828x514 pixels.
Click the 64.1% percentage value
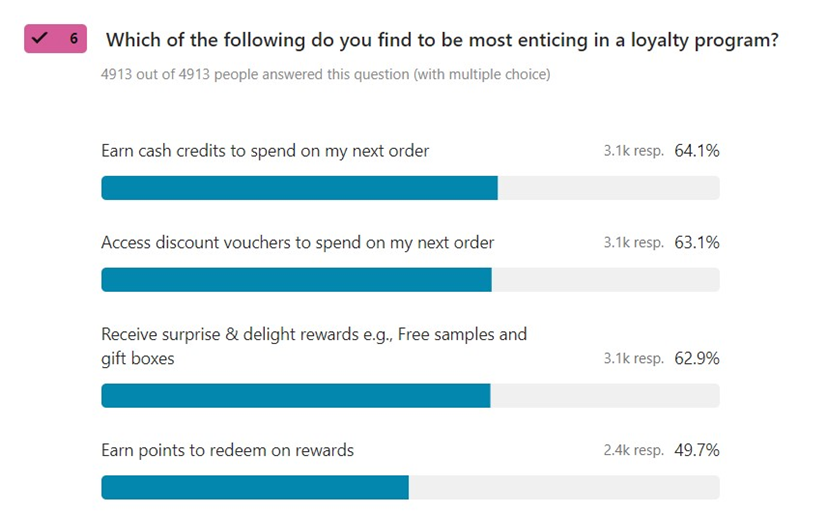(697, 151)
